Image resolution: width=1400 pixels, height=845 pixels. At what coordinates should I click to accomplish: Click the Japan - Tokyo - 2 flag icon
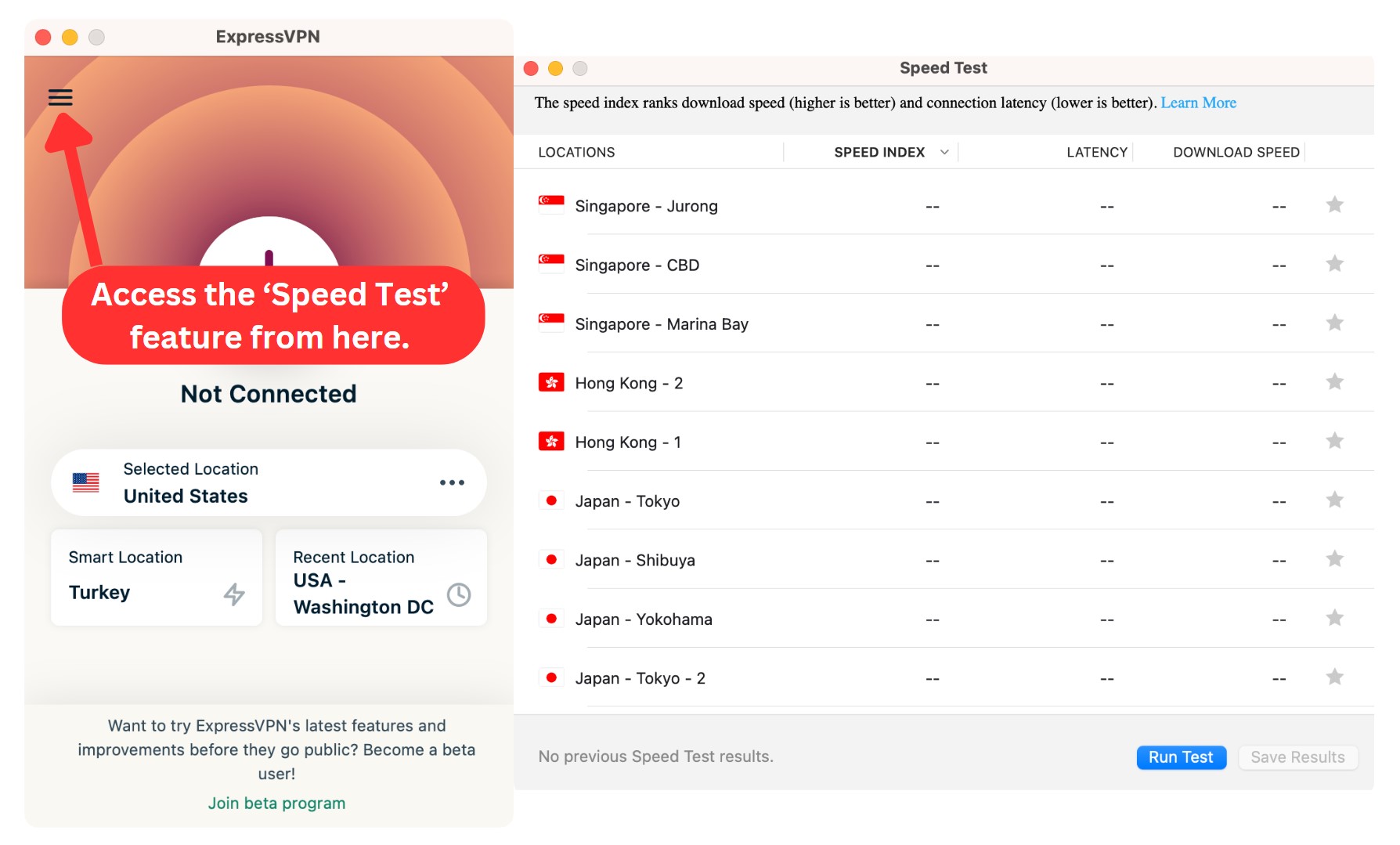pos(551,677)
